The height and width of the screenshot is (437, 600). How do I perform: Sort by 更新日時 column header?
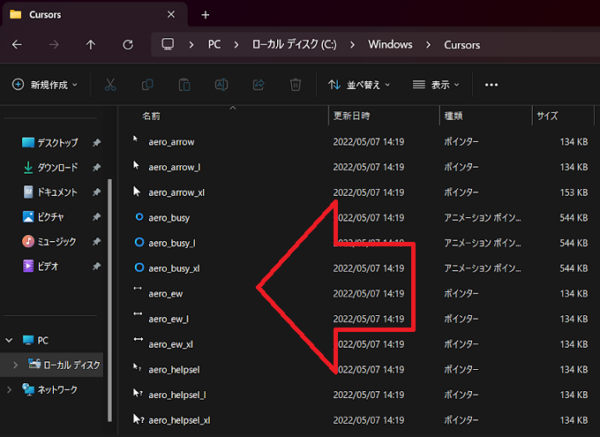point(352,116)
